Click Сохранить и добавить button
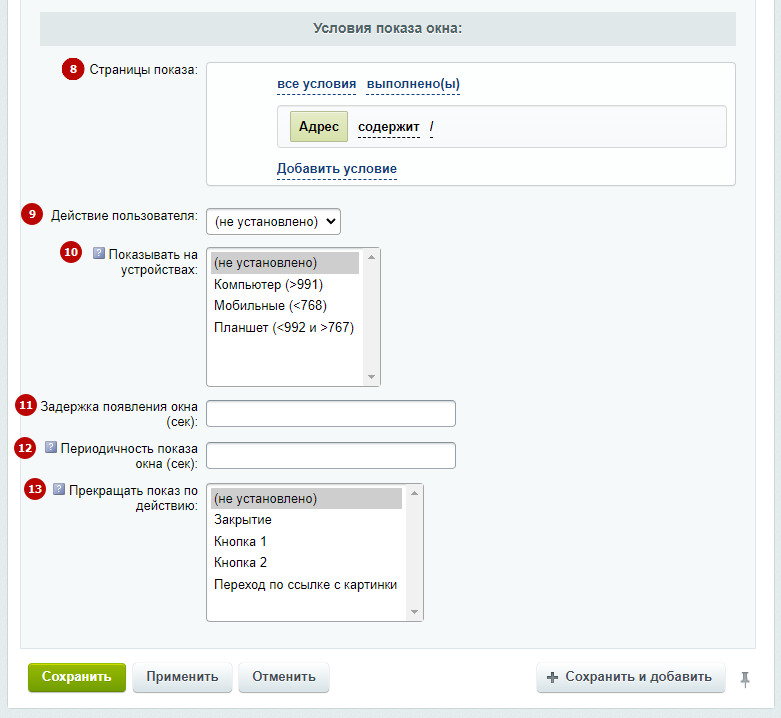The height and width of the screenshot is (718, 781). coord(631,677)
